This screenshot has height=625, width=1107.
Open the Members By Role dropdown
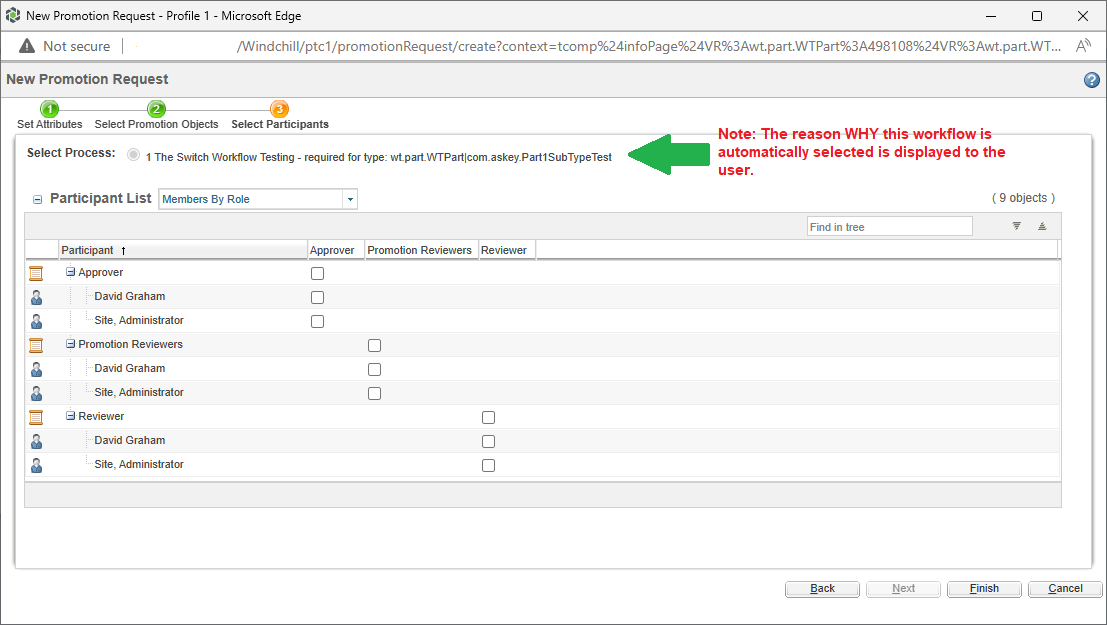(x=350, y=199)
